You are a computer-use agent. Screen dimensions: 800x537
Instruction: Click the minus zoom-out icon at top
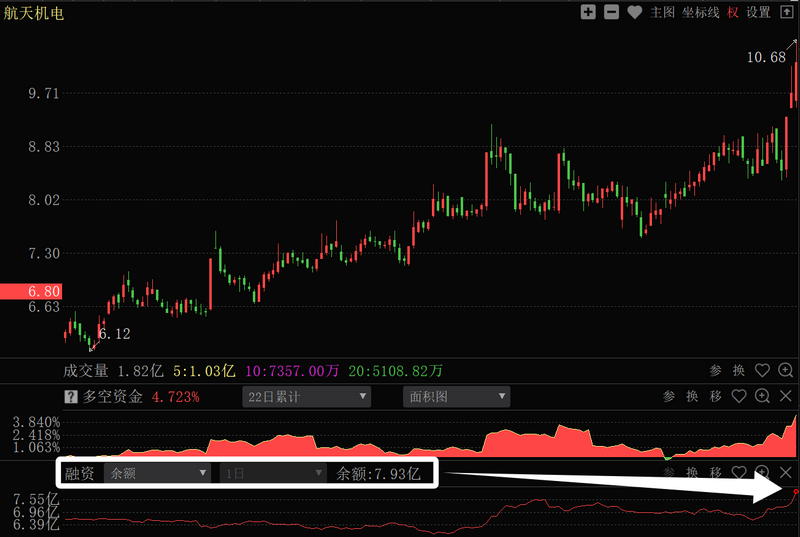pos(611,12)
